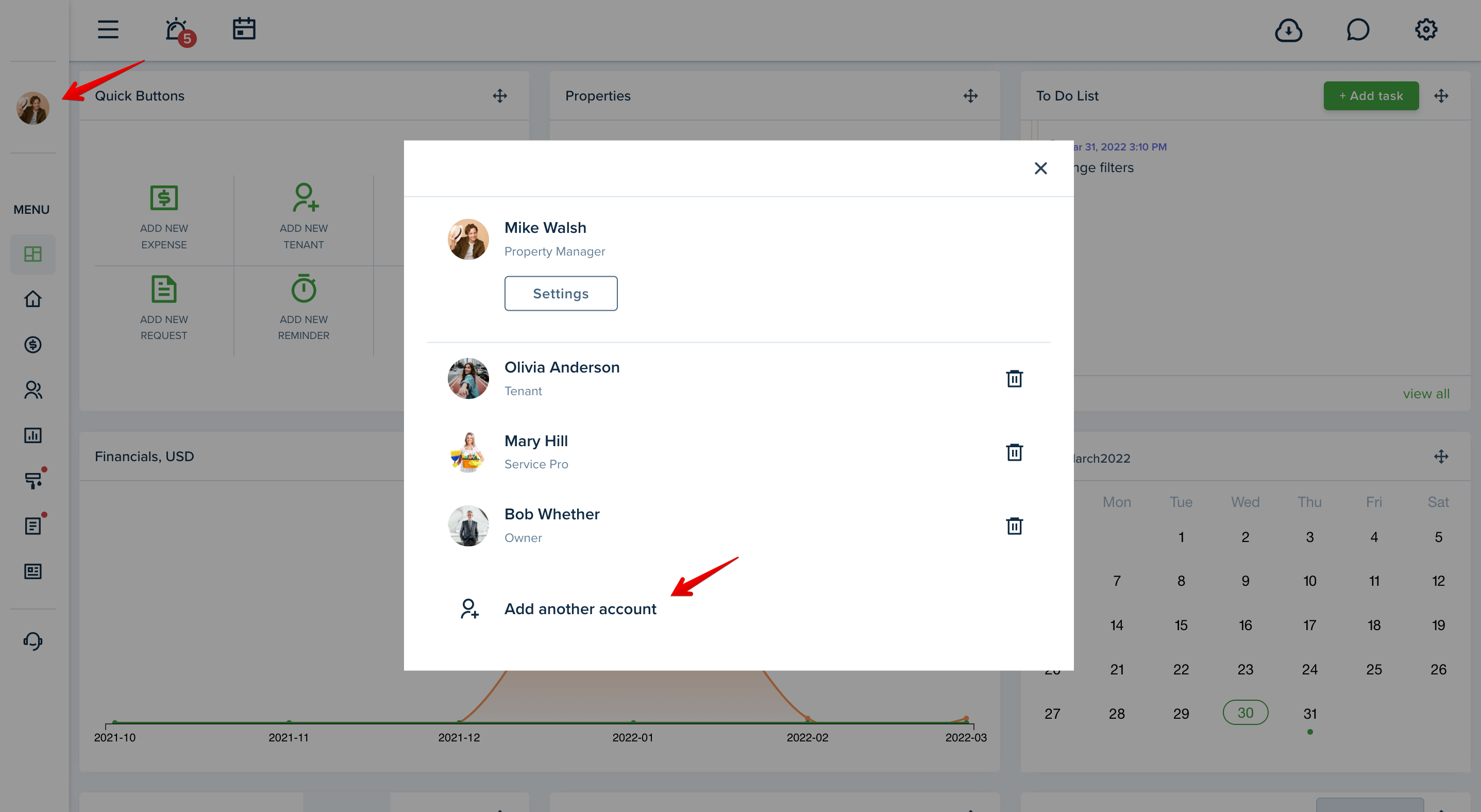The image size is (1481, 812).
Task: Select March 9 in calendar
Action: coord(1244,581)
